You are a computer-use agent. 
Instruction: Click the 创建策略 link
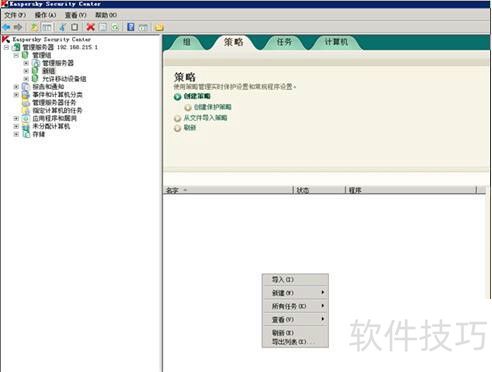click(x=197, y=96)
